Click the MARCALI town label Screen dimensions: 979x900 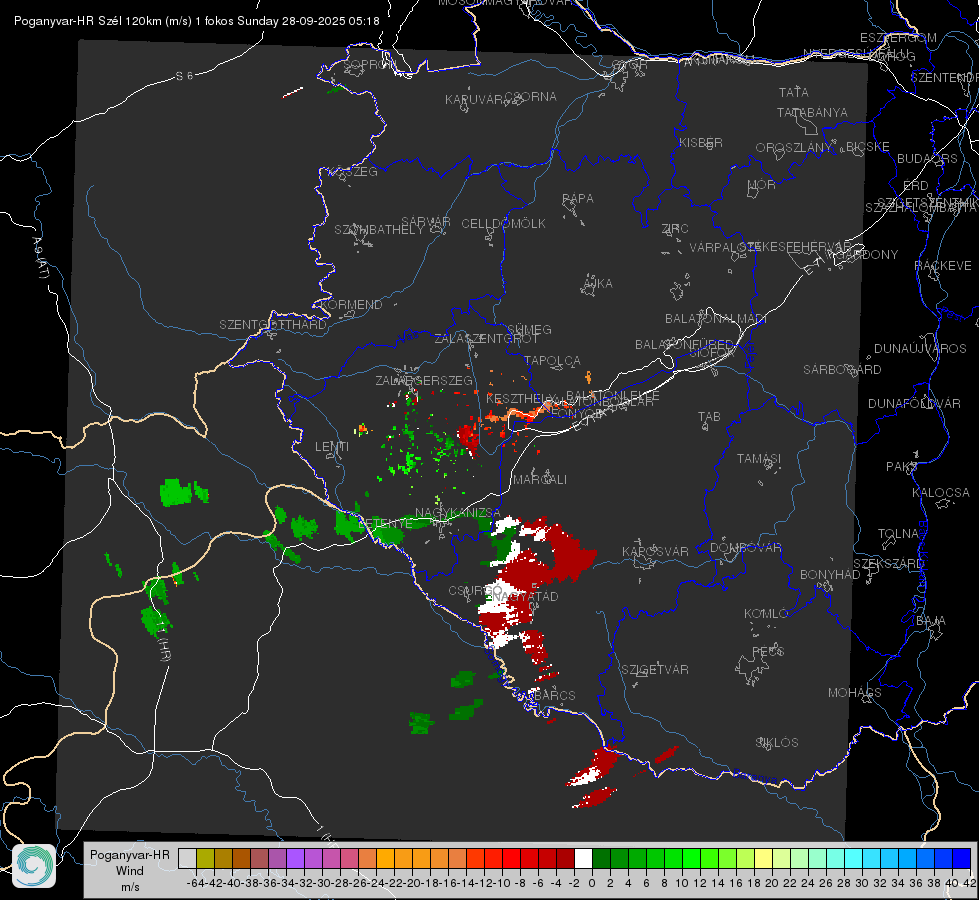point(540,480)
